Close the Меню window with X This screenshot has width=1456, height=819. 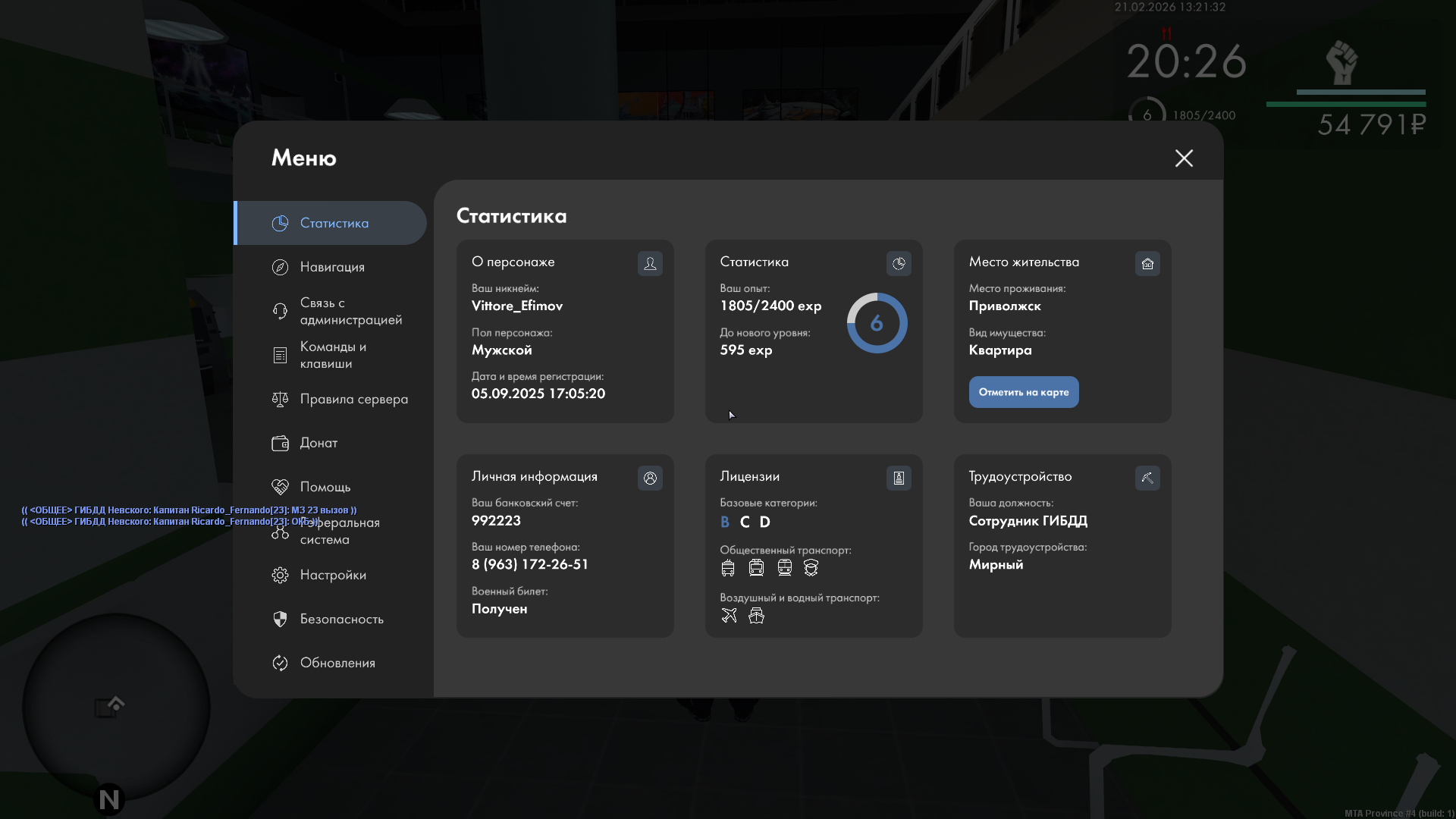(x=1183, y=158)
